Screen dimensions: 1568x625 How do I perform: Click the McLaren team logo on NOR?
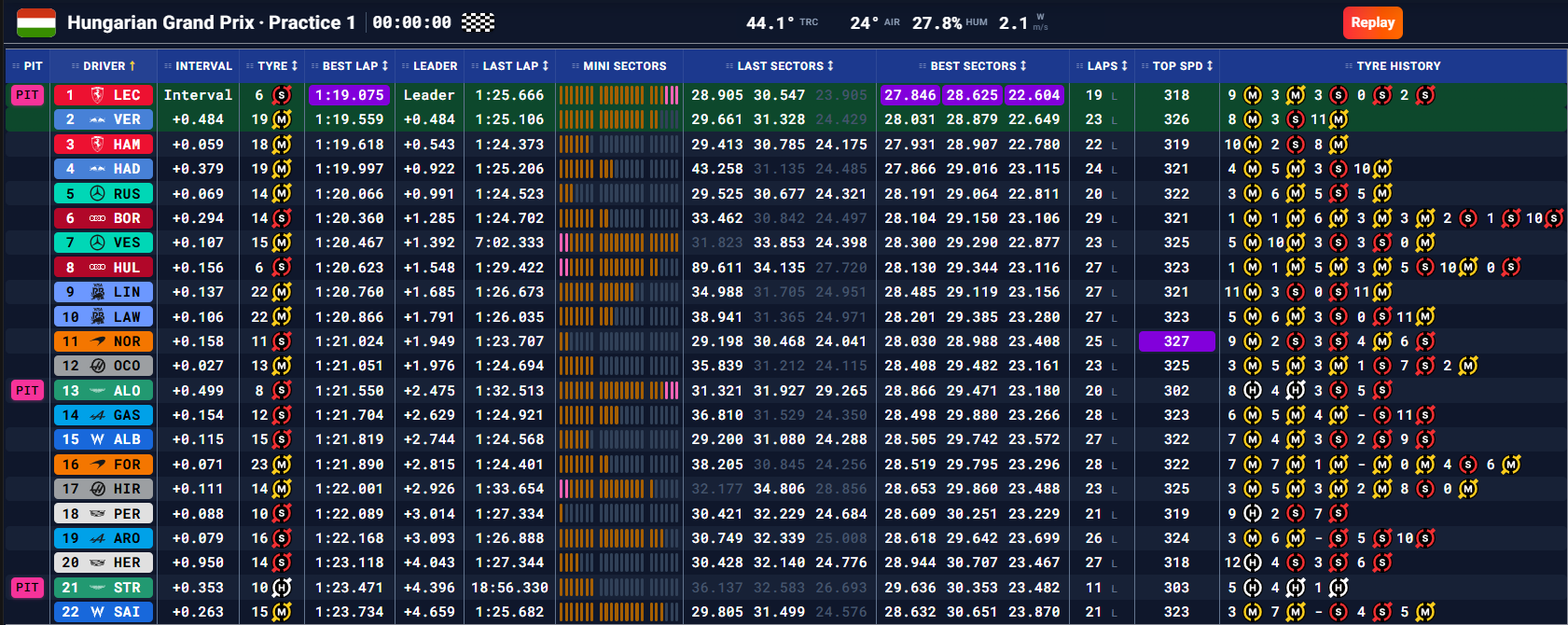[x=97, y=341]
